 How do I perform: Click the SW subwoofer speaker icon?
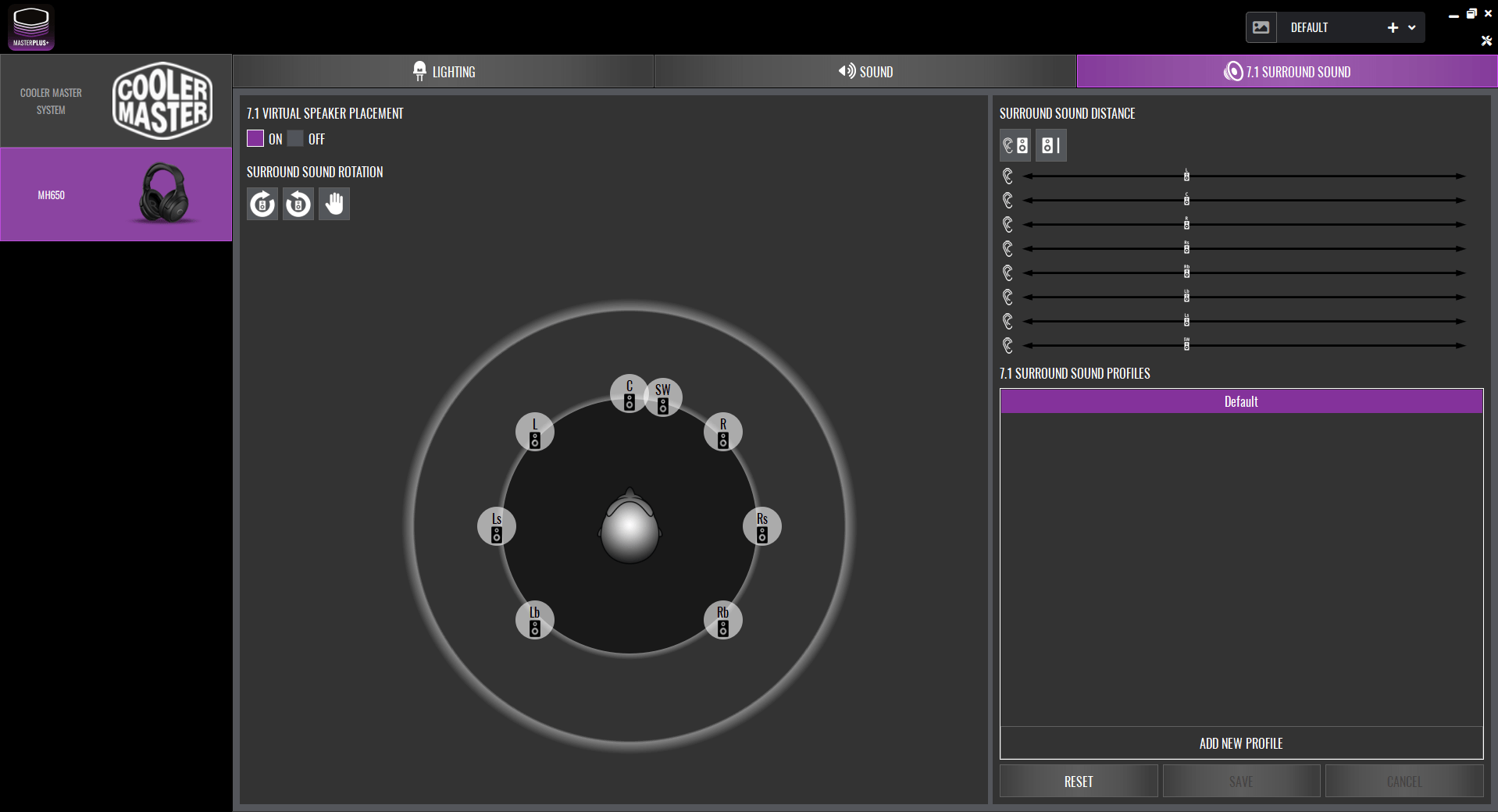pyautogui.click(x=663, y=398)
